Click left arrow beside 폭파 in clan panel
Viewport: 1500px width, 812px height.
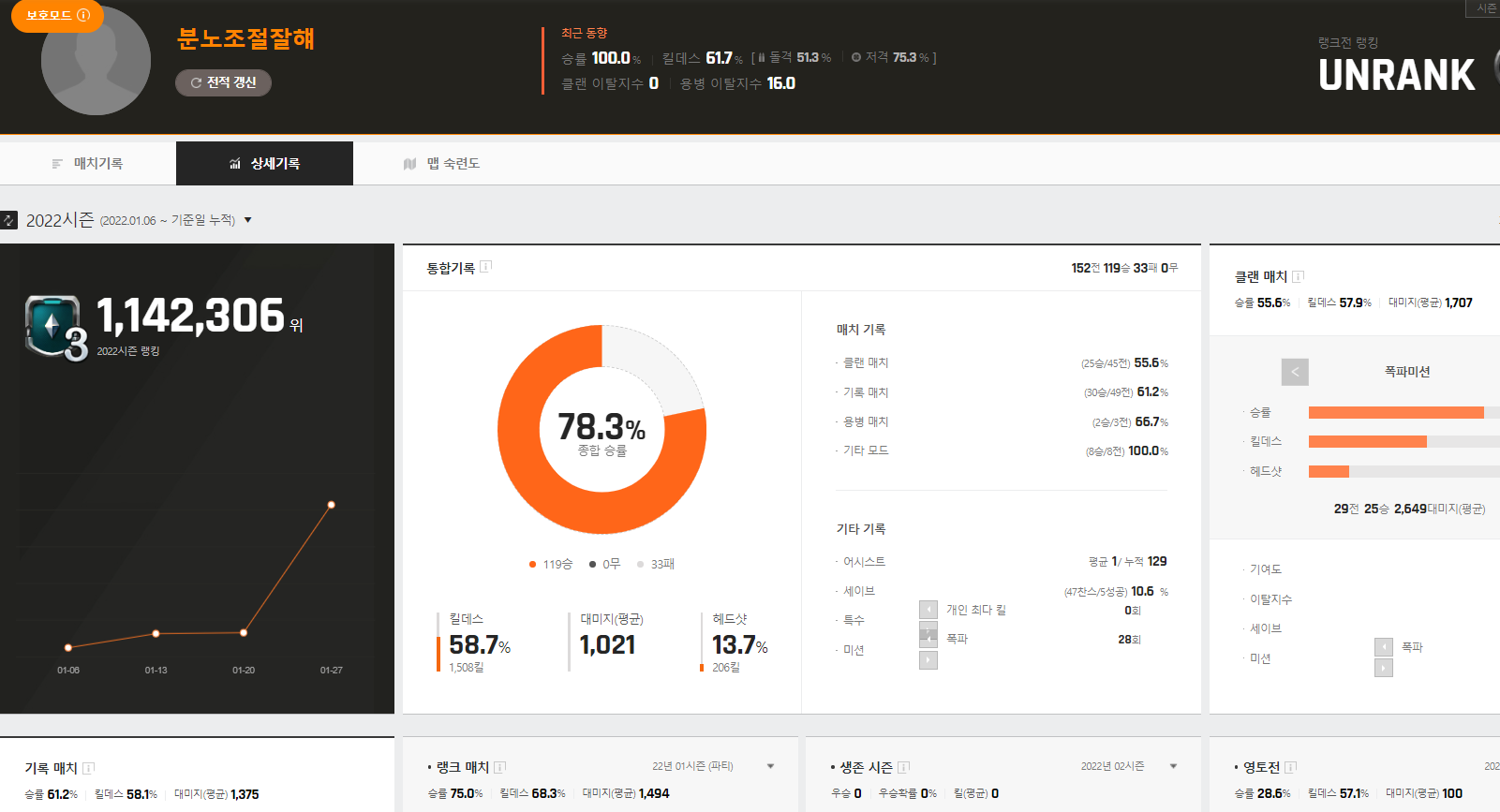point(1384,647)
